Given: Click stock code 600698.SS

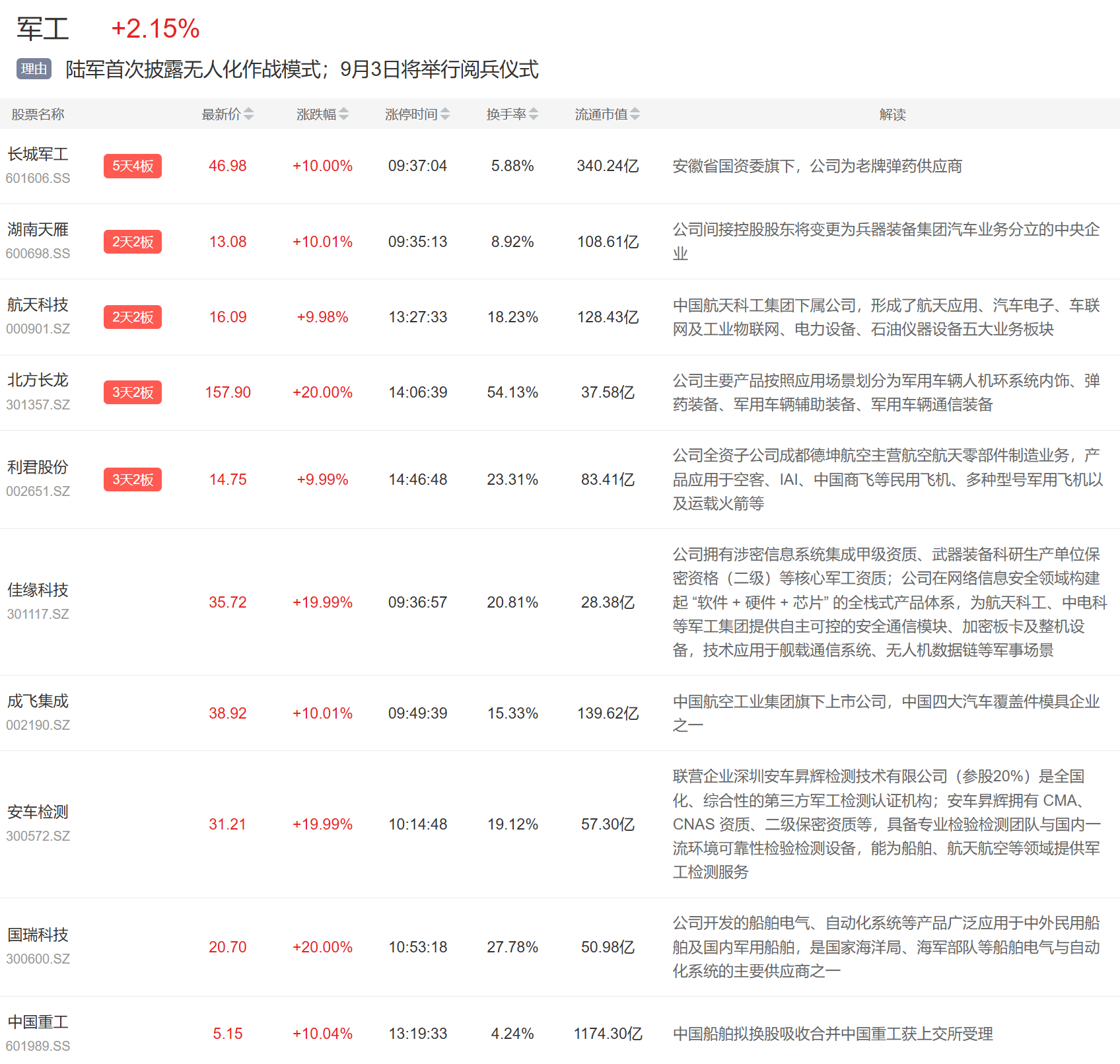Looking at the screenshot, I should (x=38, y=254).
